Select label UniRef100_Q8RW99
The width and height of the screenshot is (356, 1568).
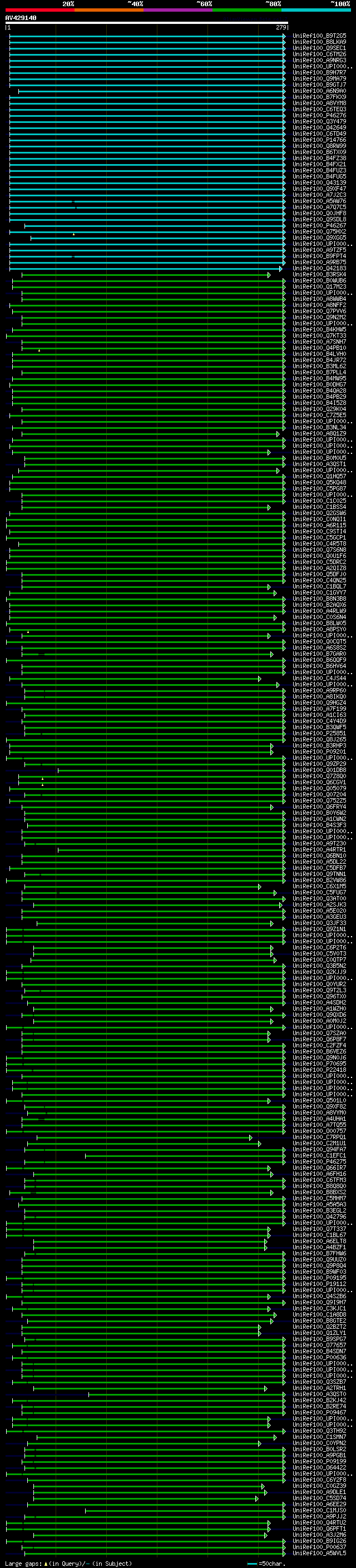(319, 146)
